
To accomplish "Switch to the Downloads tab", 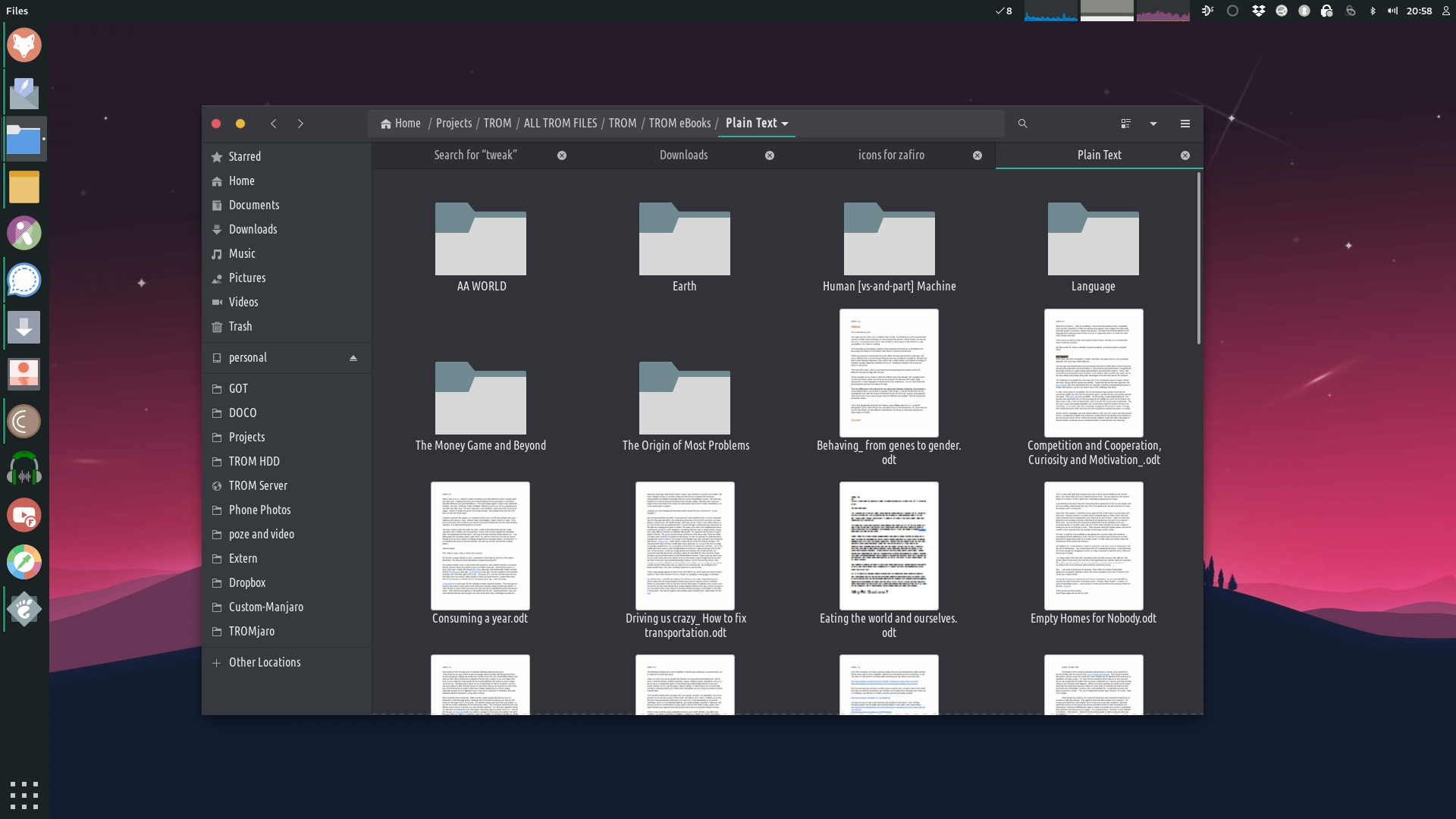I will pos(683,155).
